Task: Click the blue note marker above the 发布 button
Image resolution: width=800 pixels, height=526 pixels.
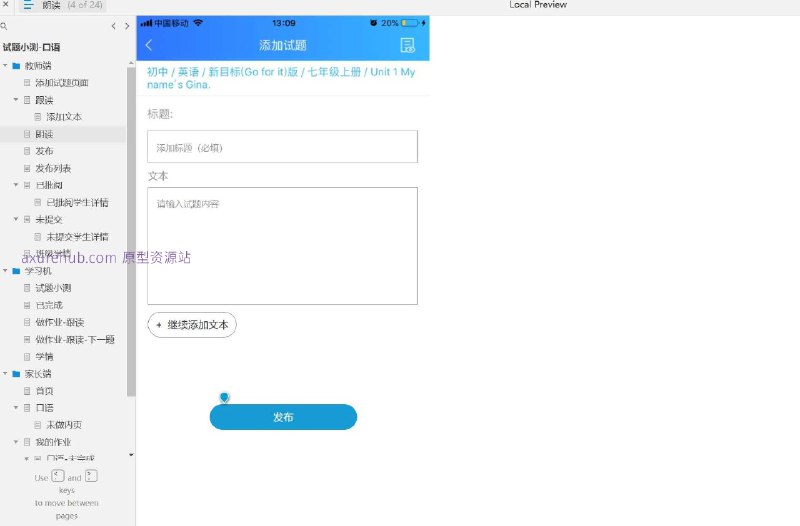Action: pos(224,397)
